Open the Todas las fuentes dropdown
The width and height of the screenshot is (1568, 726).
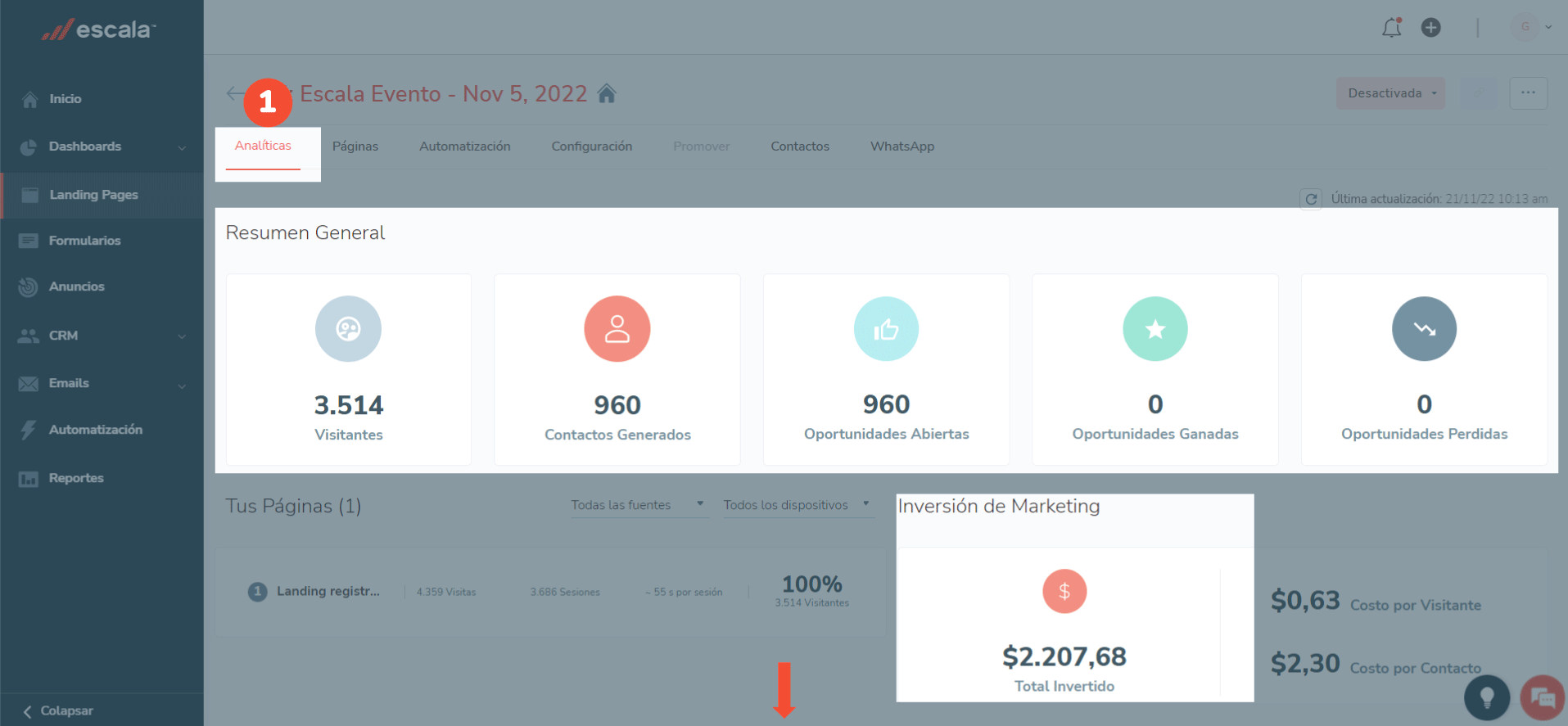click(639, 505)
